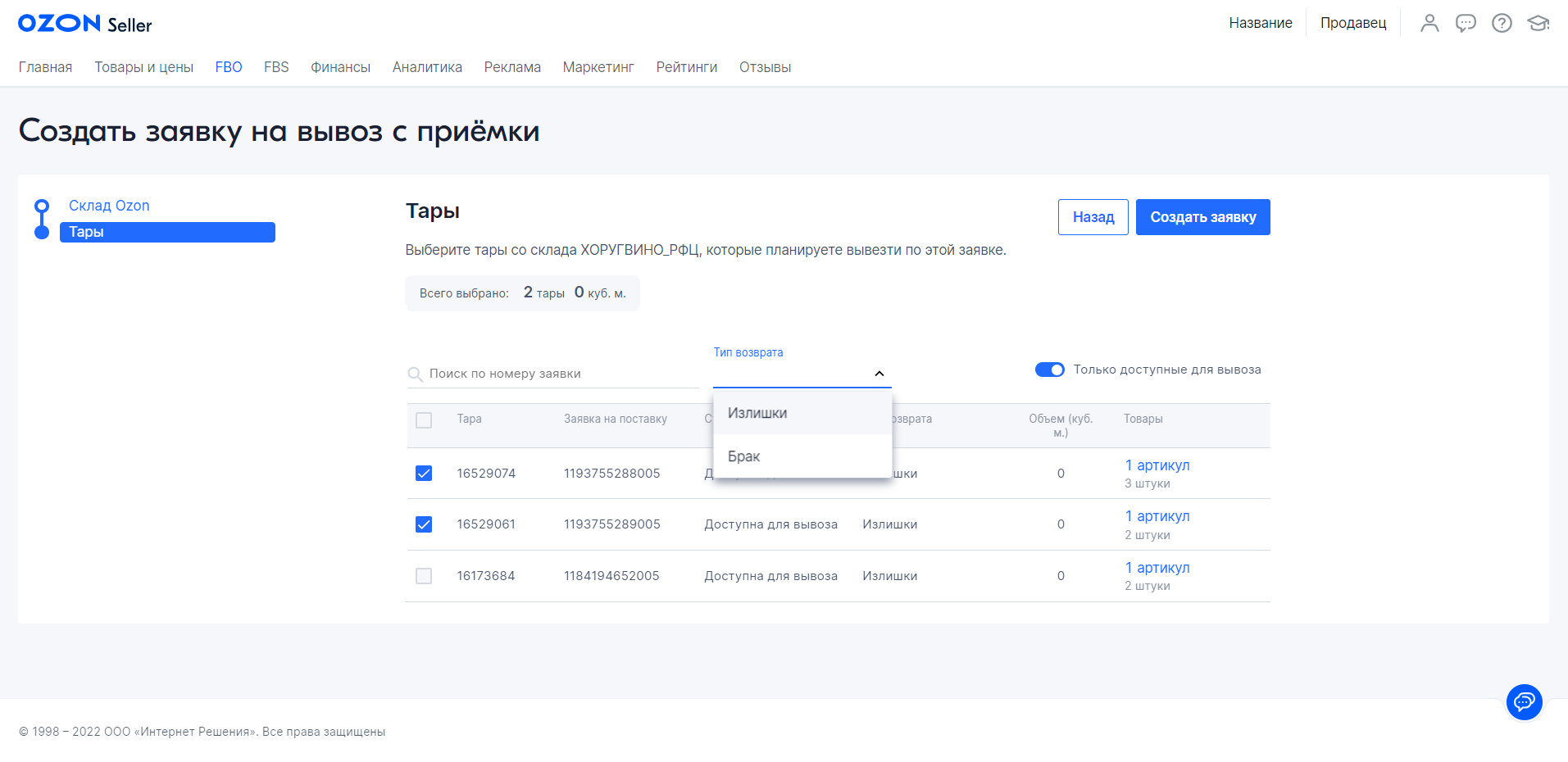Click tare number 16173684

pyautogui.click(x=486, y=576)
